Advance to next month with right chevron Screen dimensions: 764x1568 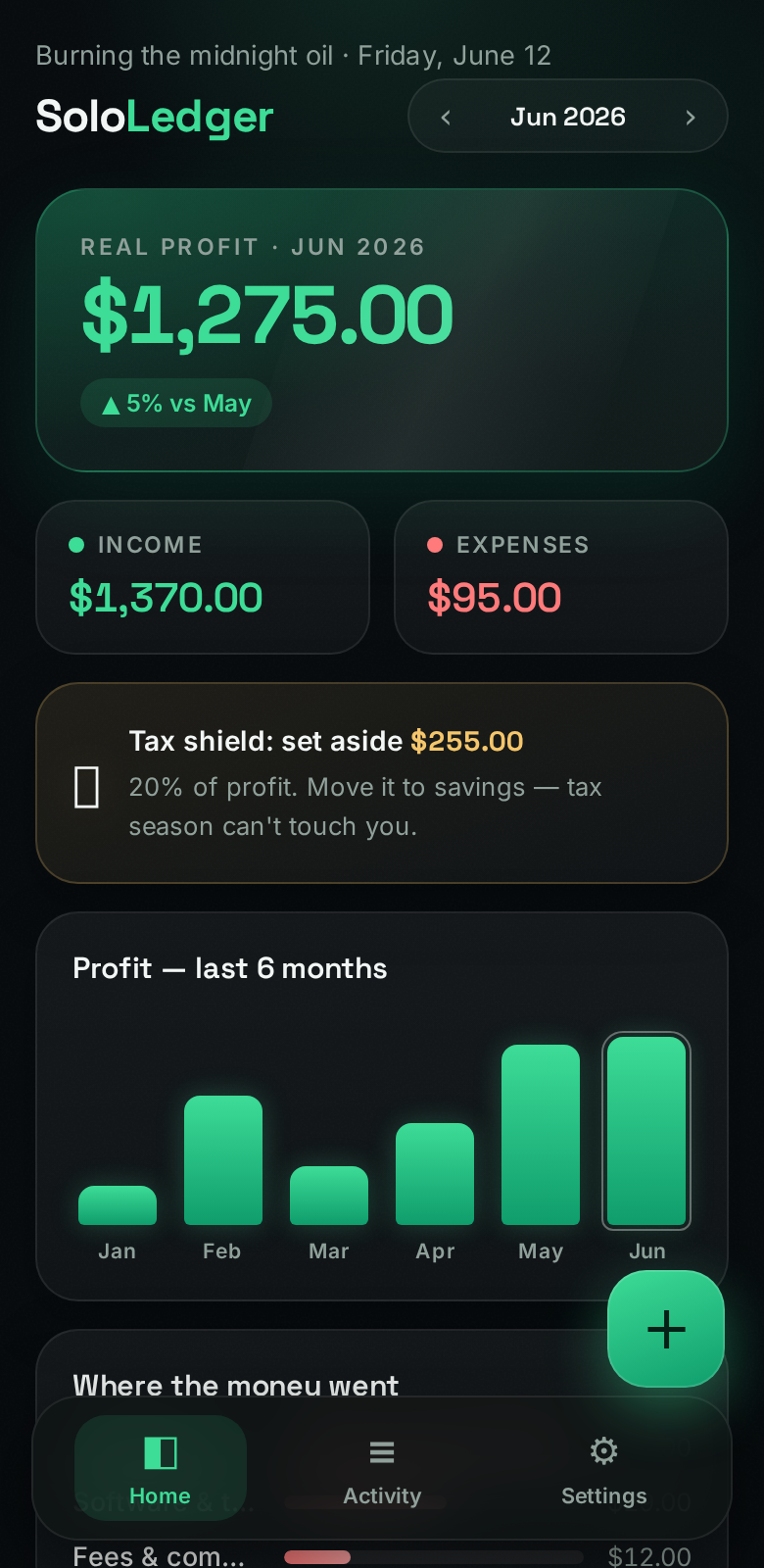click(x=691, y=118)
